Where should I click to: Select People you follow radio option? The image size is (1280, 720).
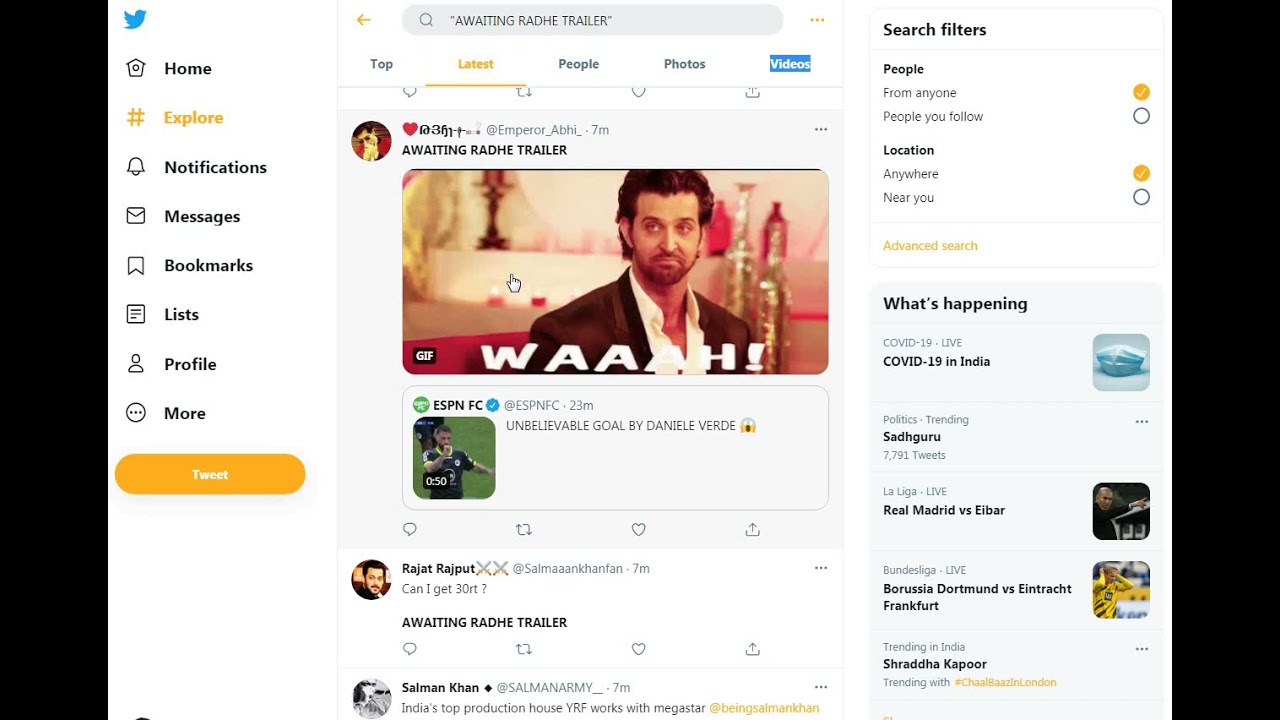1141,116
